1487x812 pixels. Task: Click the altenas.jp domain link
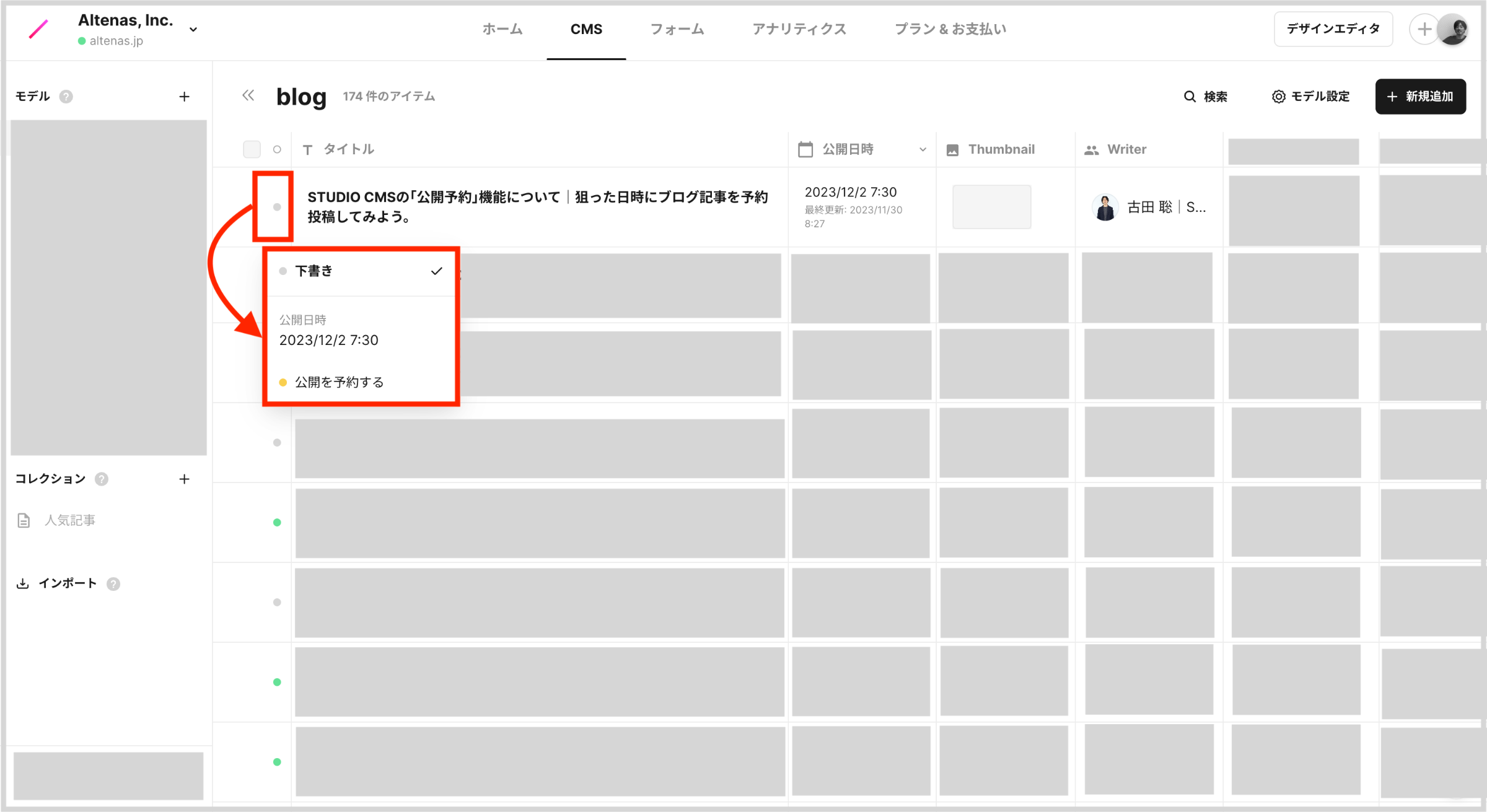coord(116,41)
